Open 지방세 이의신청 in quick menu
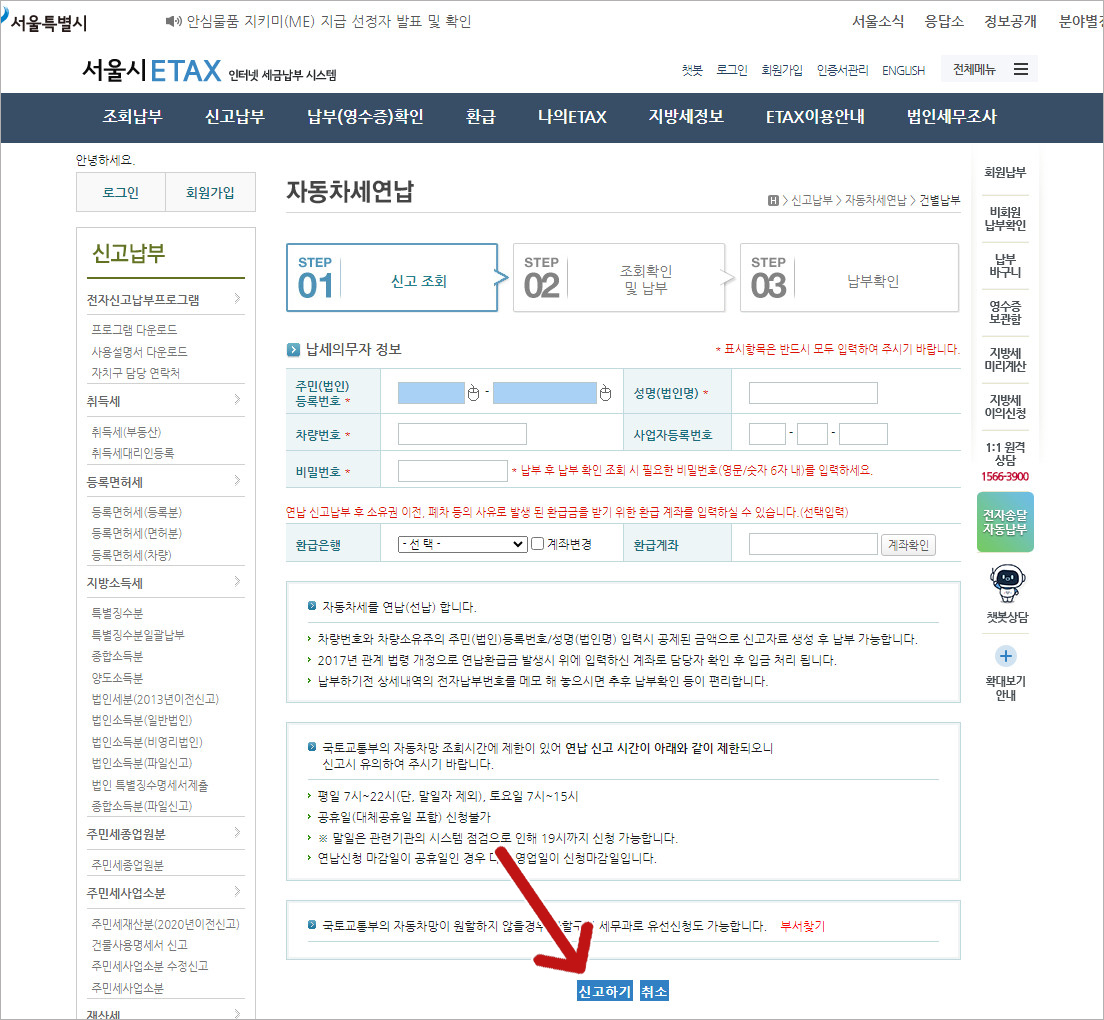Image resolution: width=1104 pixels, height=1020 pixels. tap(1005, 406)
